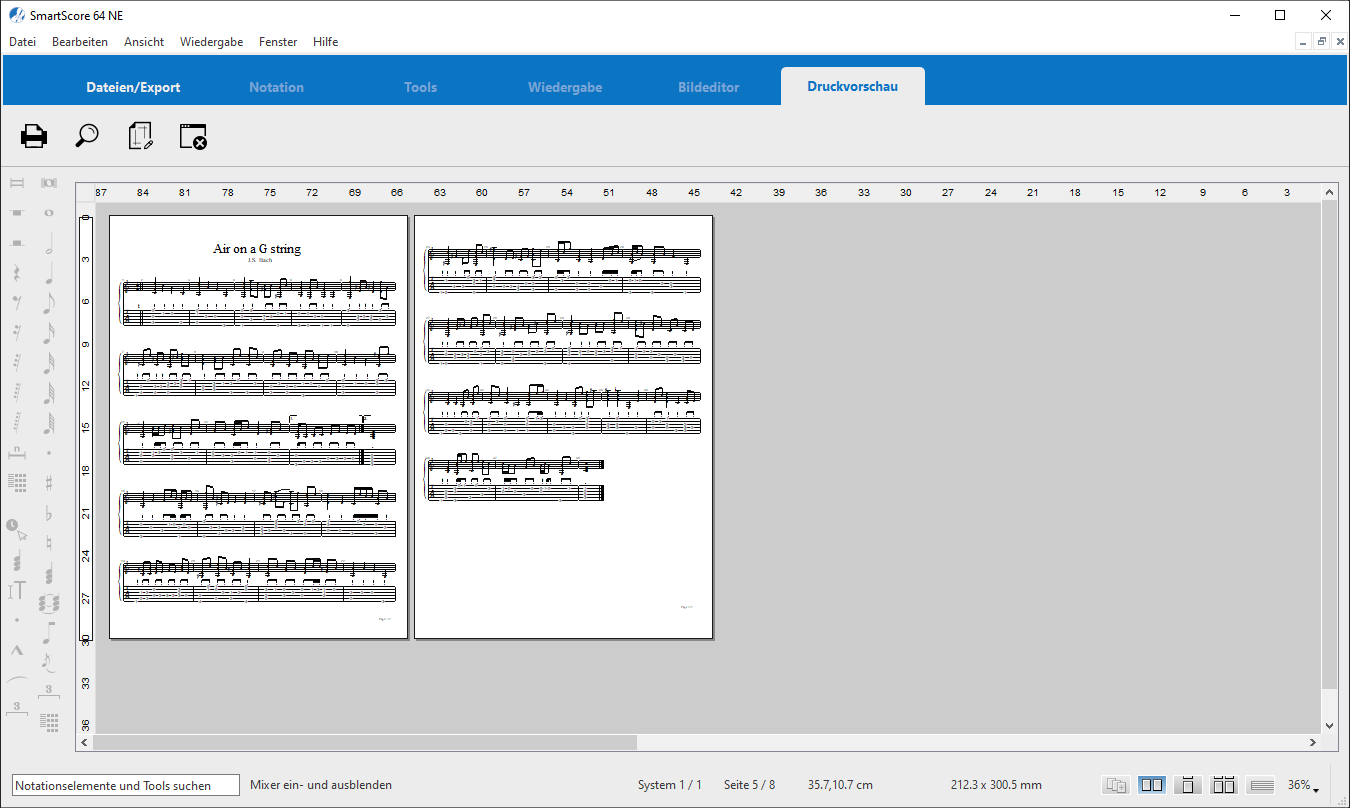
Task: Select the two-page vertical view icon
Action: 1224,785
